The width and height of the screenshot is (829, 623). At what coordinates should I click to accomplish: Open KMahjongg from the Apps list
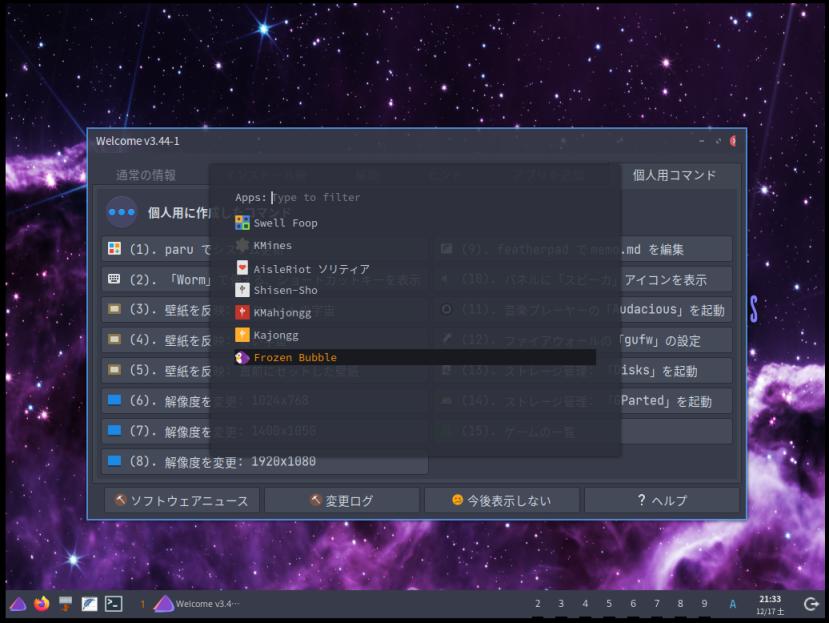pyautogui.click(x=415, y=312)
